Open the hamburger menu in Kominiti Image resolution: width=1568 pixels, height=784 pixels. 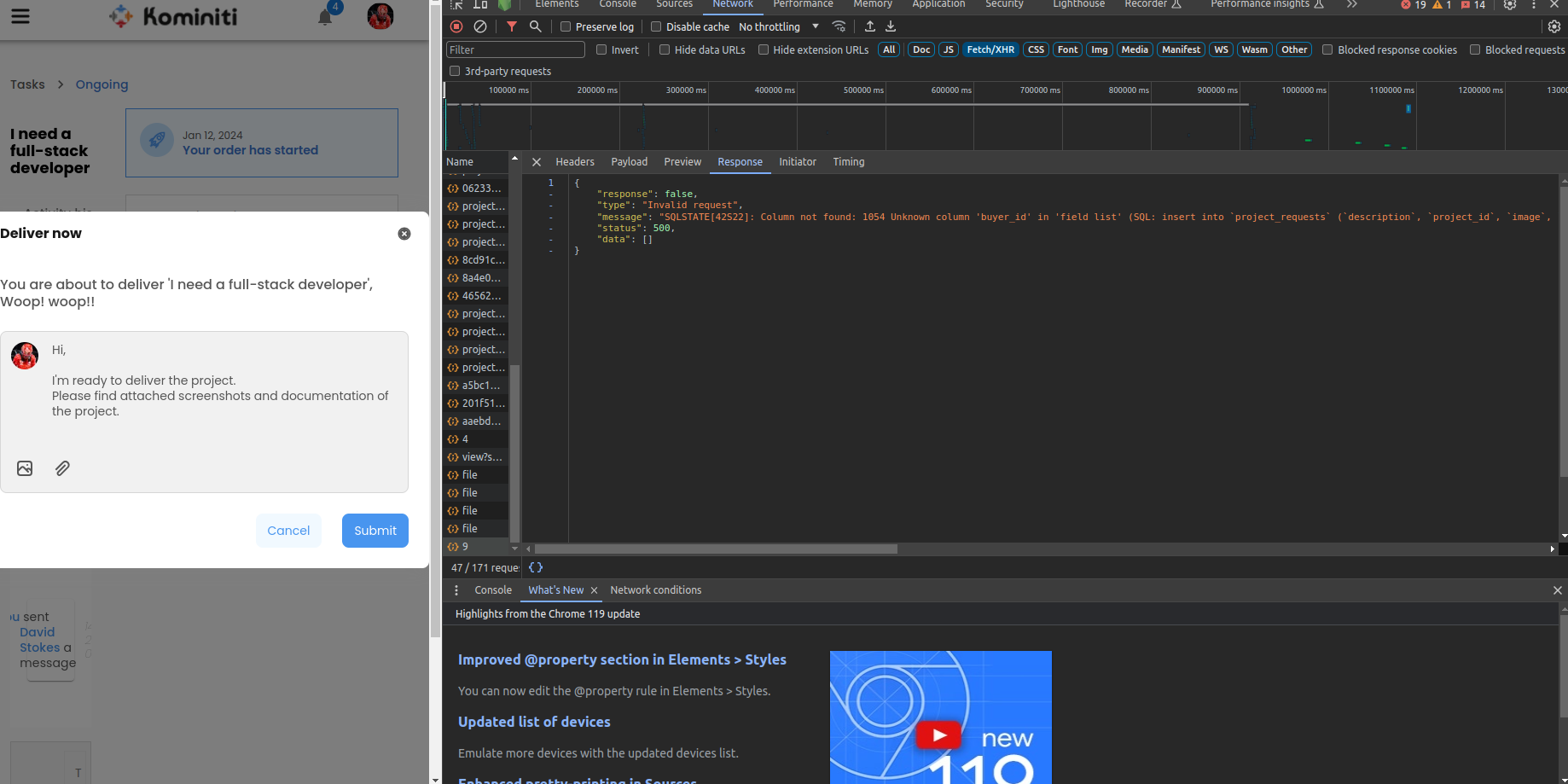[20, 16]
